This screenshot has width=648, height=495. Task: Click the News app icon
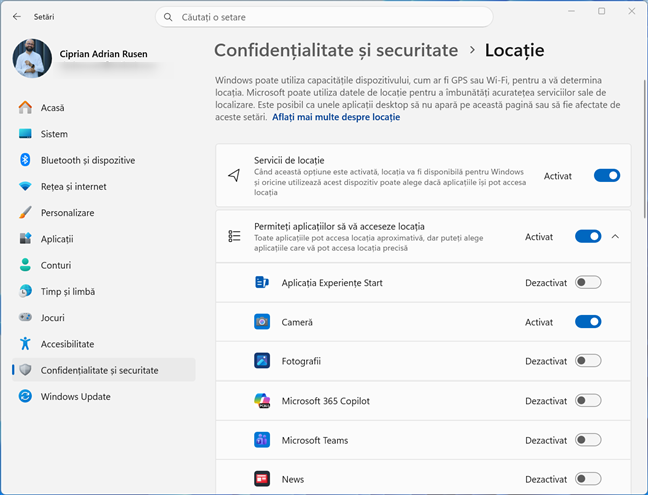coord(262,479)
